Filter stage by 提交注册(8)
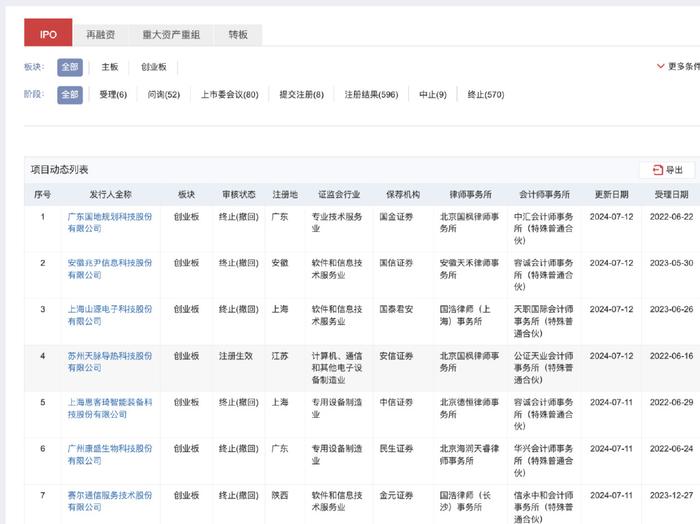 coord(301,95)
